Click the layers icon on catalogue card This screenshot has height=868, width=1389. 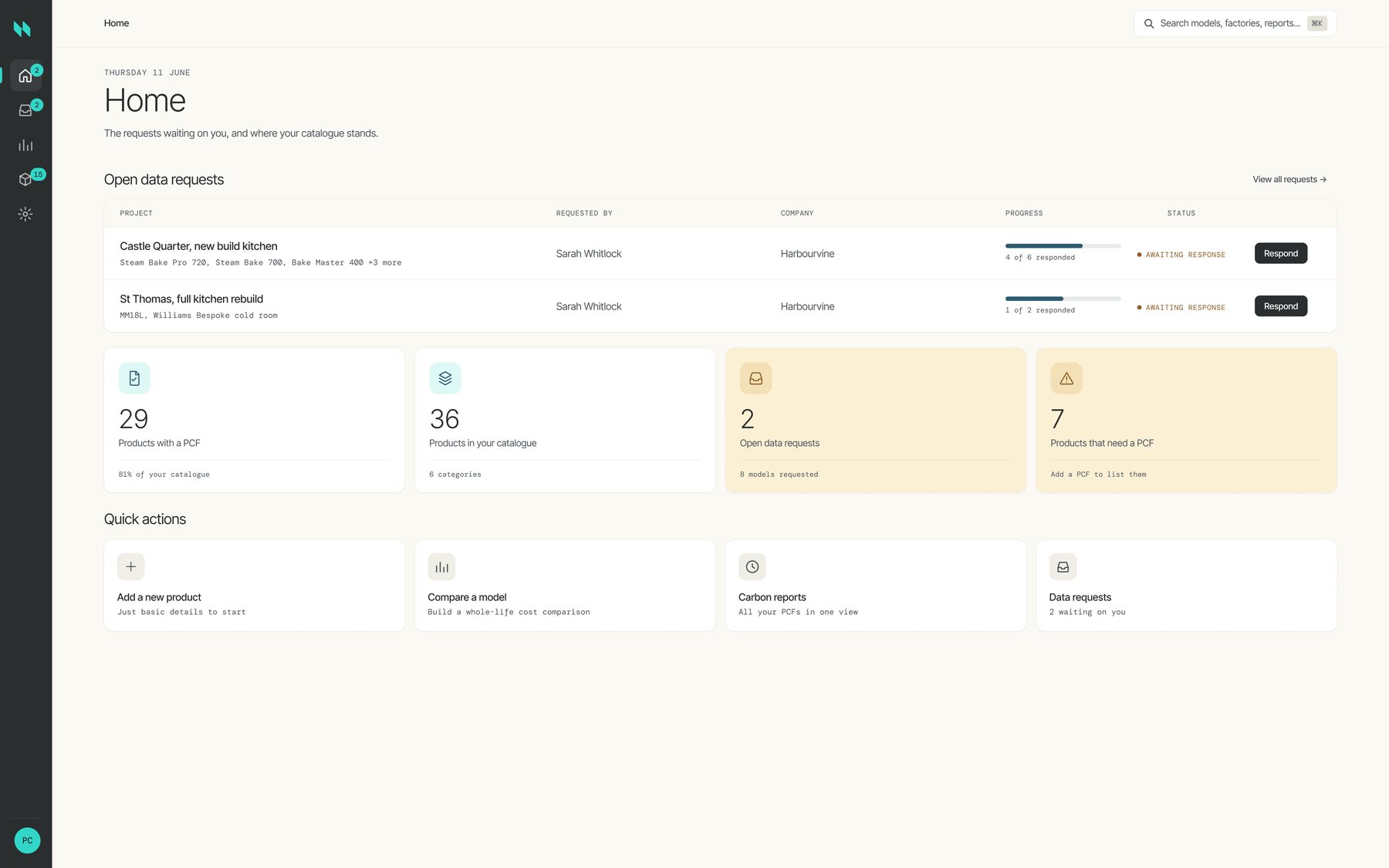[x=445, y=378]
